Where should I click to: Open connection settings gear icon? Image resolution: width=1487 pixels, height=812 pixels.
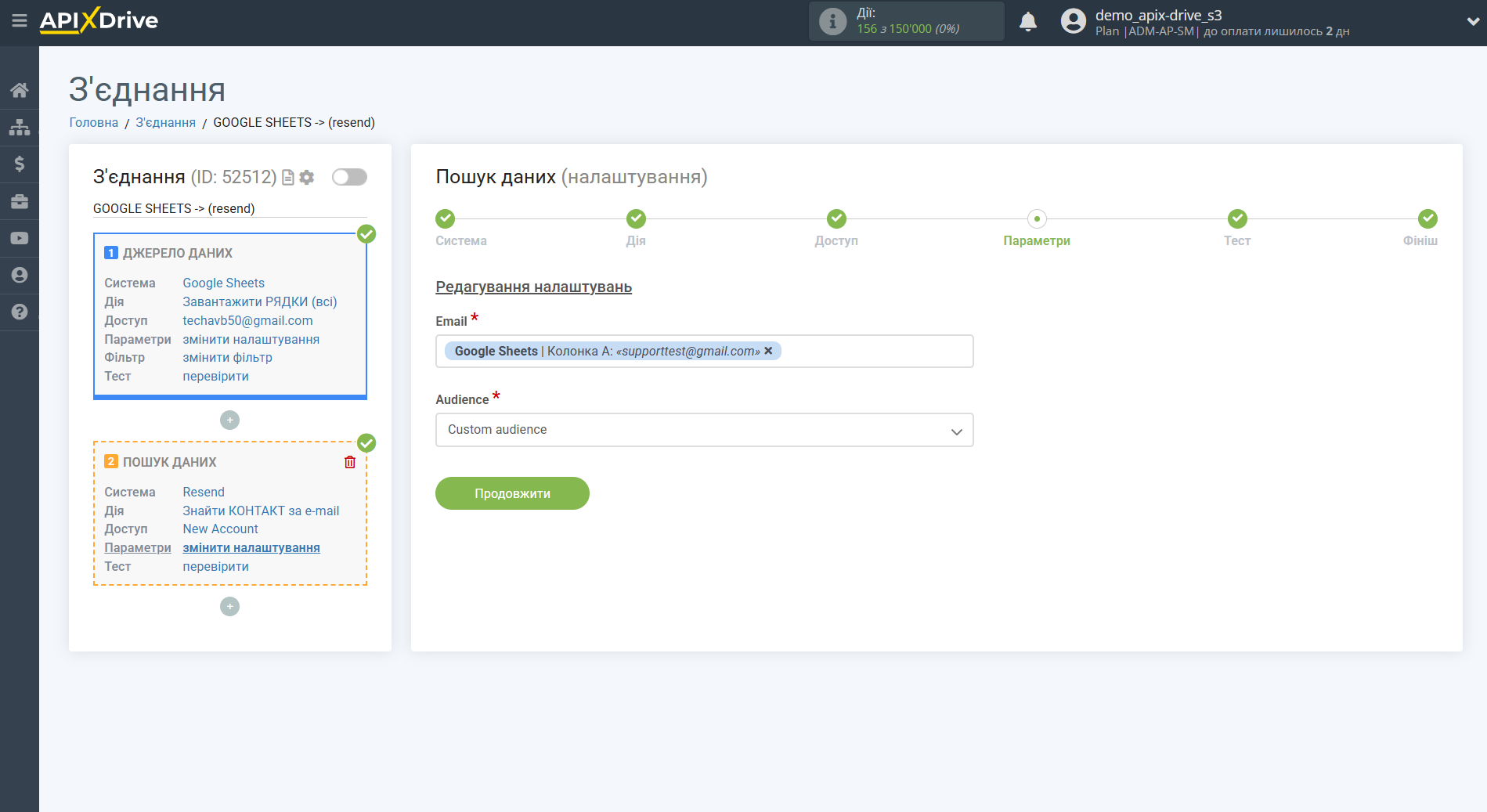point(307,178)
